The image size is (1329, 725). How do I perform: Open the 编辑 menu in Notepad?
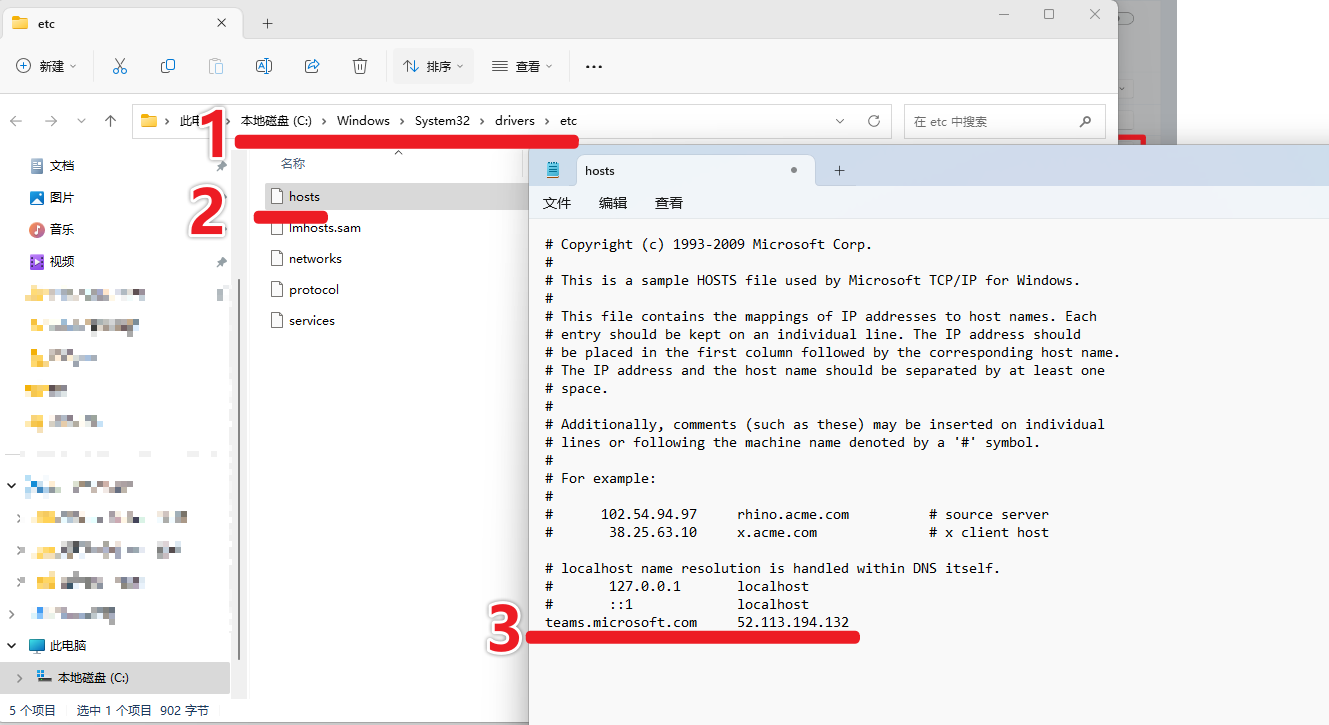(612, 203)
